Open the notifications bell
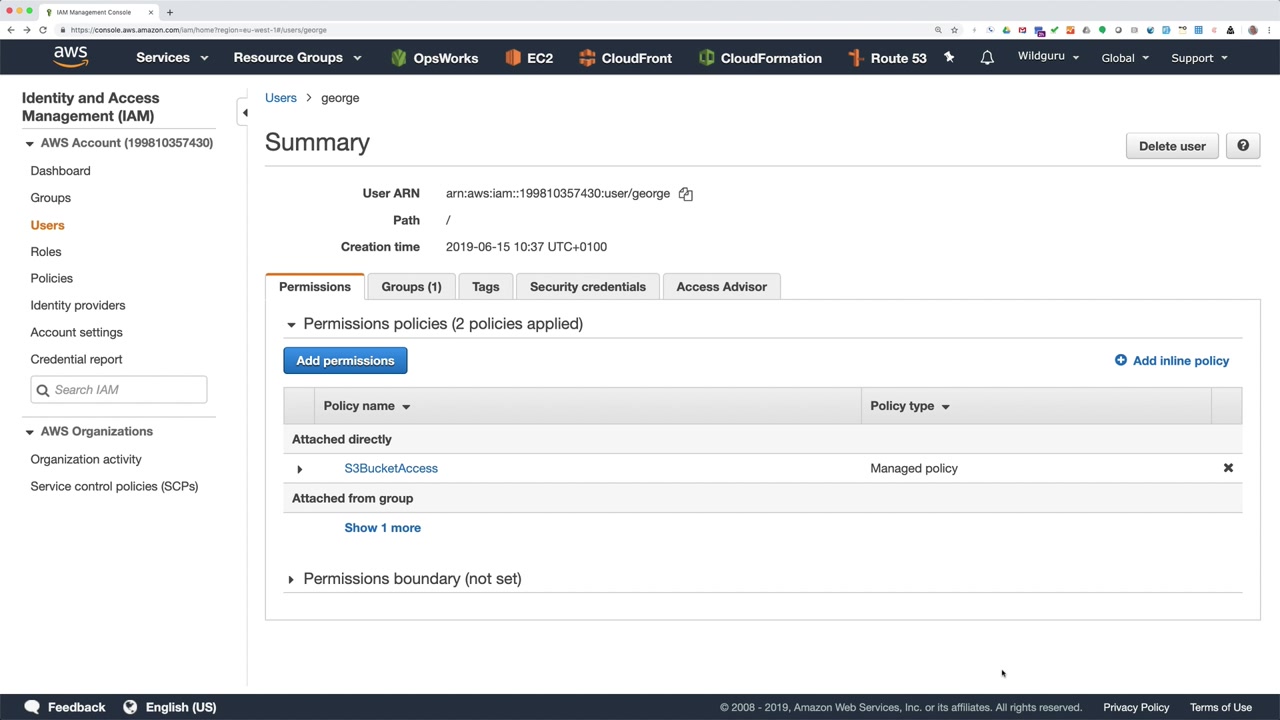This screenshot has height=720, width=1280. (987, 57)
